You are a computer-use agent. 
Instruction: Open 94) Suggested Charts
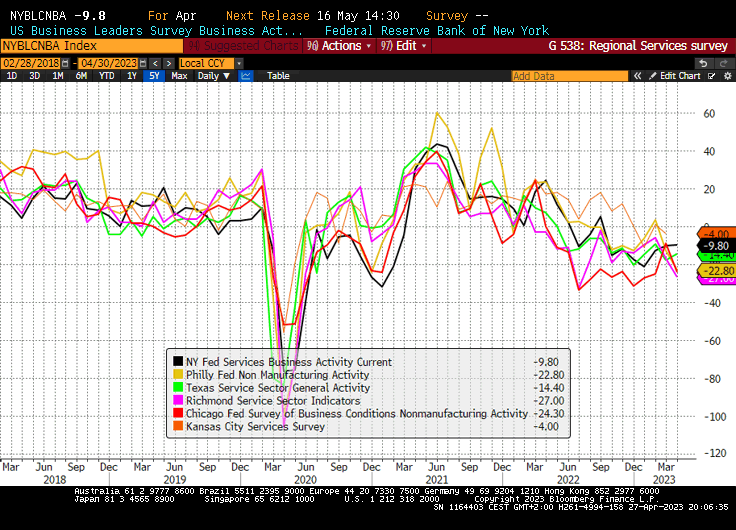pyautogui.click(x=243, y=46)
